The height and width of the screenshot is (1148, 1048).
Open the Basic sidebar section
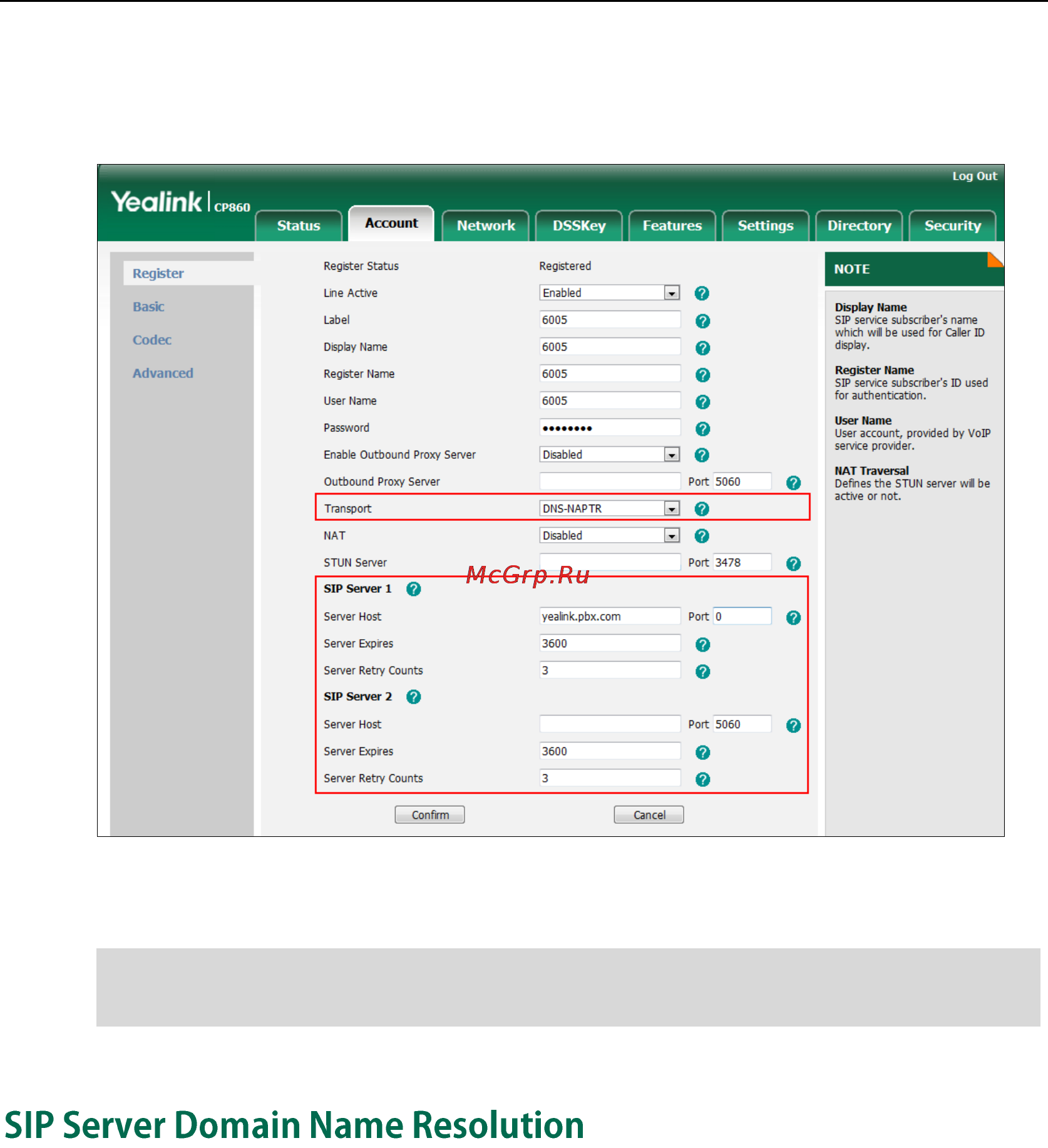(x=148, y=307)
